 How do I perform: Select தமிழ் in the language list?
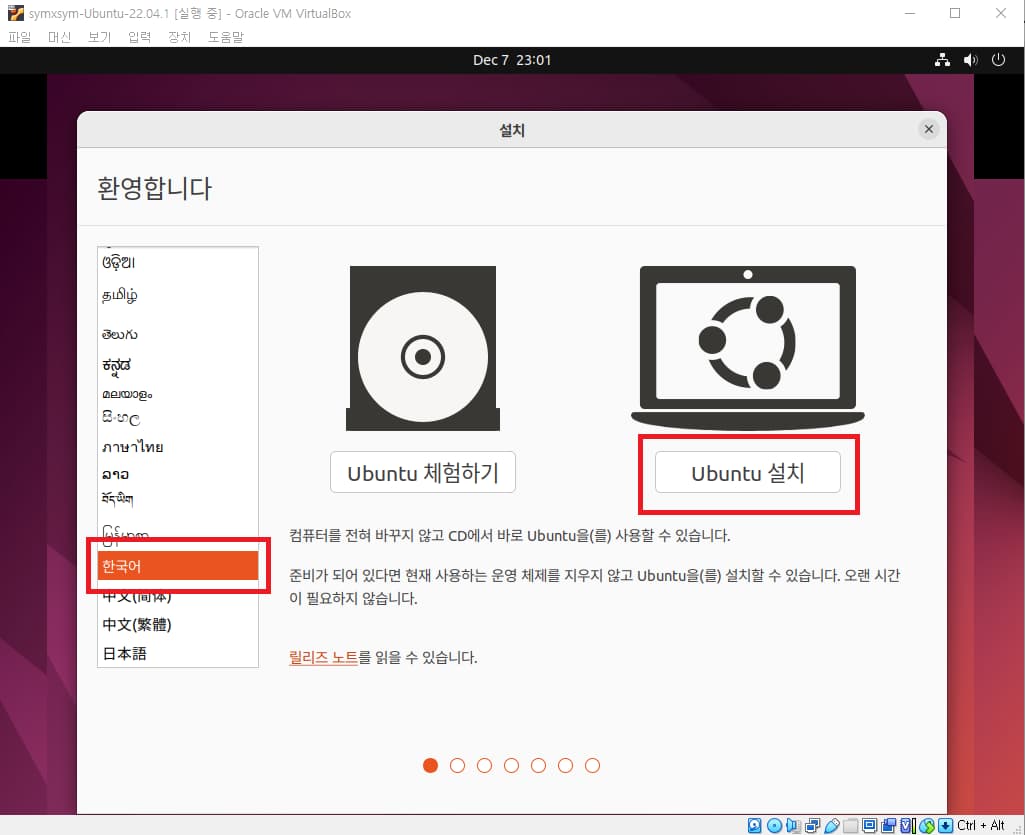point(178,295)
